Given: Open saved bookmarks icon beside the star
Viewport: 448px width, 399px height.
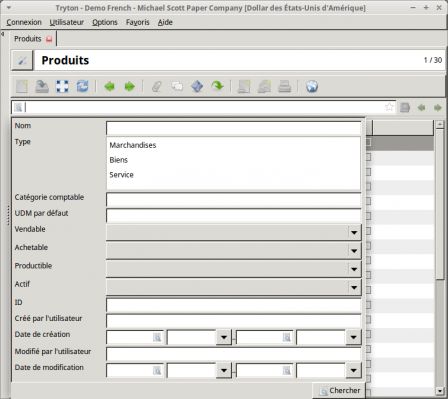Looking at the screenshot, I should [405, 107].
